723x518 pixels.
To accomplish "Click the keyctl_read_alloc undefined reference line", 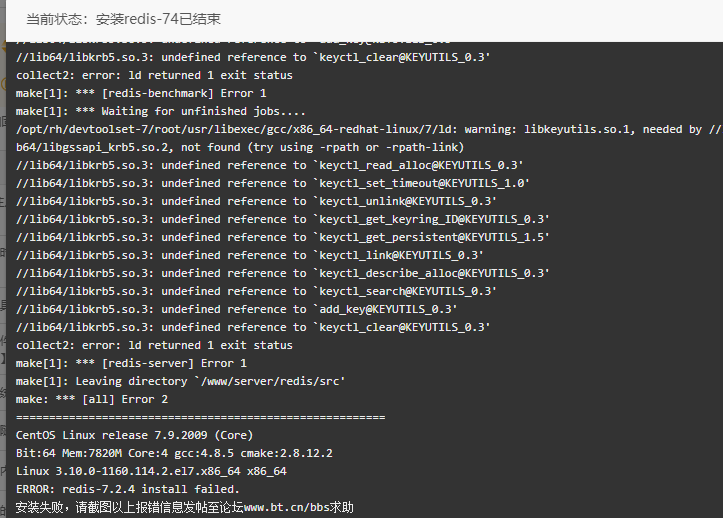I will click(270, 165).
